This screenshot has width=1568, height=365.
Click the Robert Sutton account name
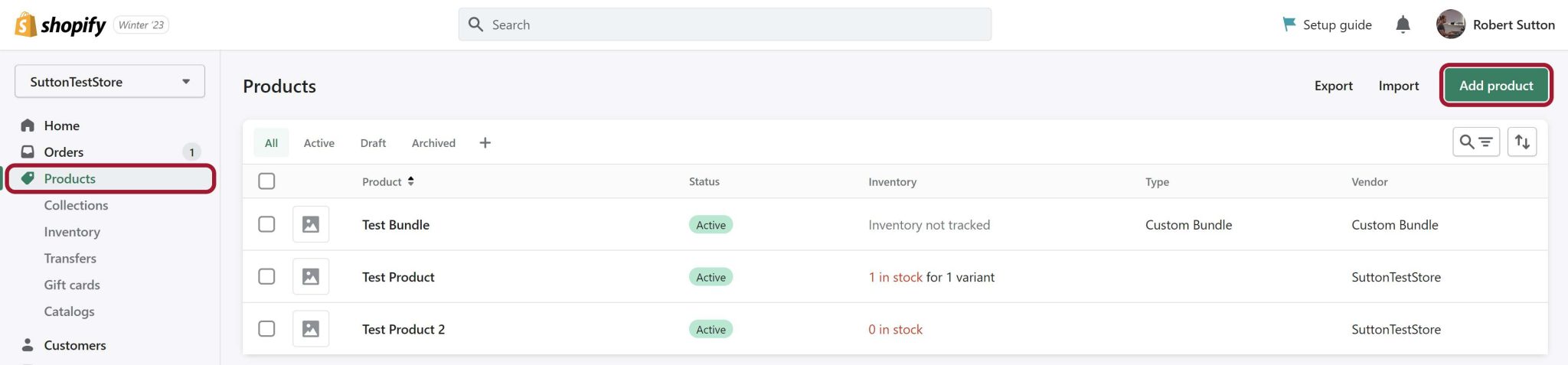point(1514,24)
